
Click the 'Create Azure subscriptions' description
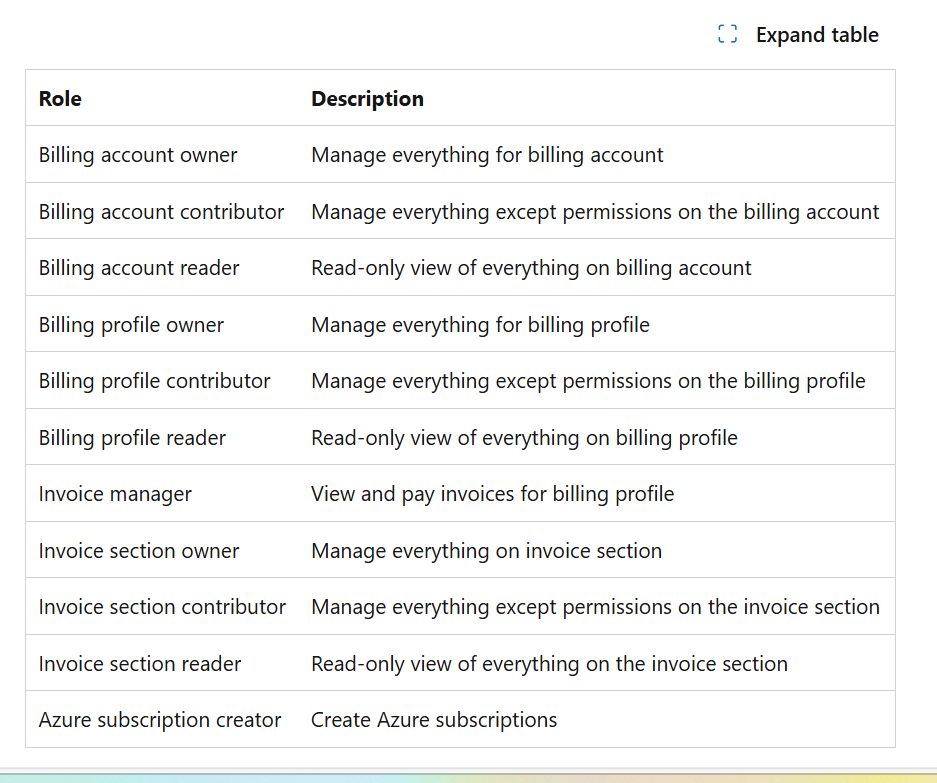(434, 720)
